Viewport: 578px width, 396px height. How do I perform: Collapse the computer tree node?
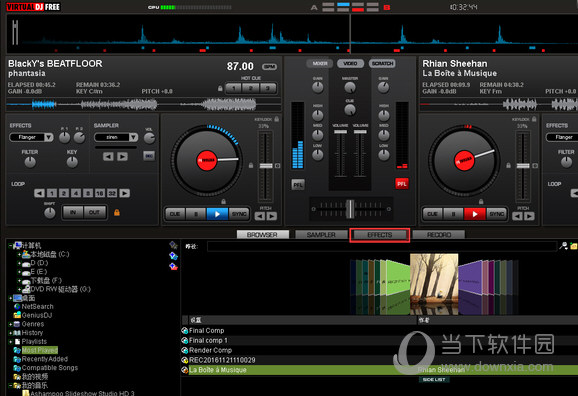pos(10,246)
